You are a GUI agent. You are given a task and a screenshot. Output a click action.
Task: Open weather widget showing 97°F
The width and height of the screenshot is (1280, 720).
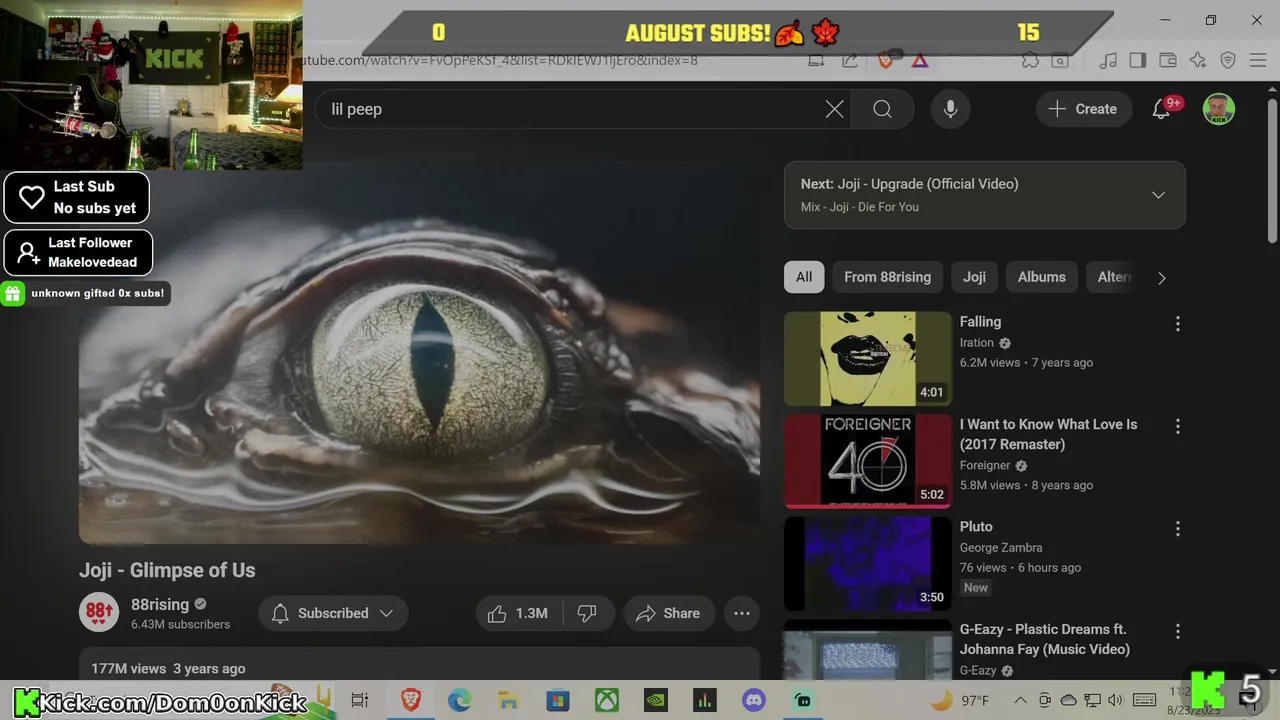pos(960,700)
